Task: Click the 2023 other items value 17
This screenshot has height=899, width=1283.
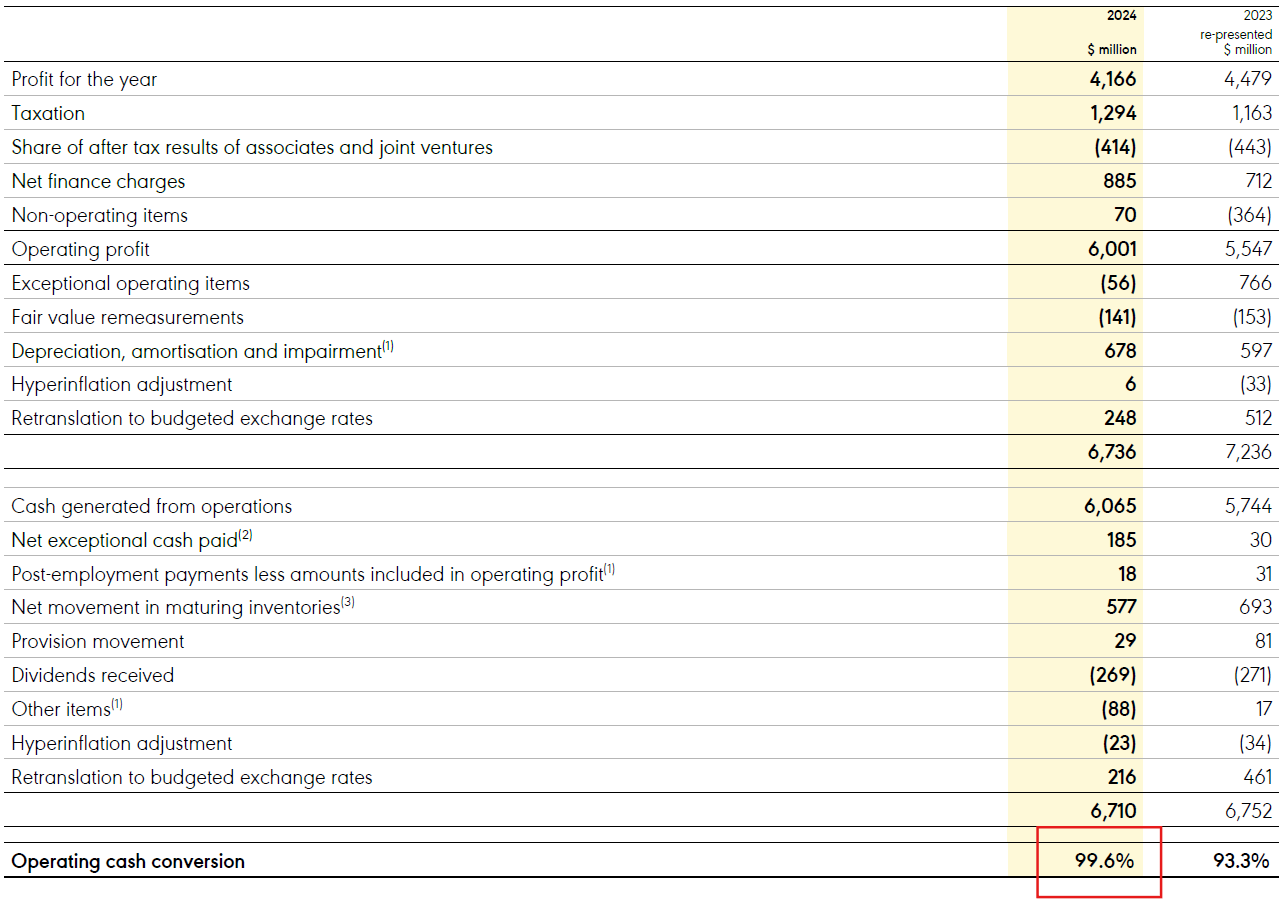Action: (x=1264, y=709)
